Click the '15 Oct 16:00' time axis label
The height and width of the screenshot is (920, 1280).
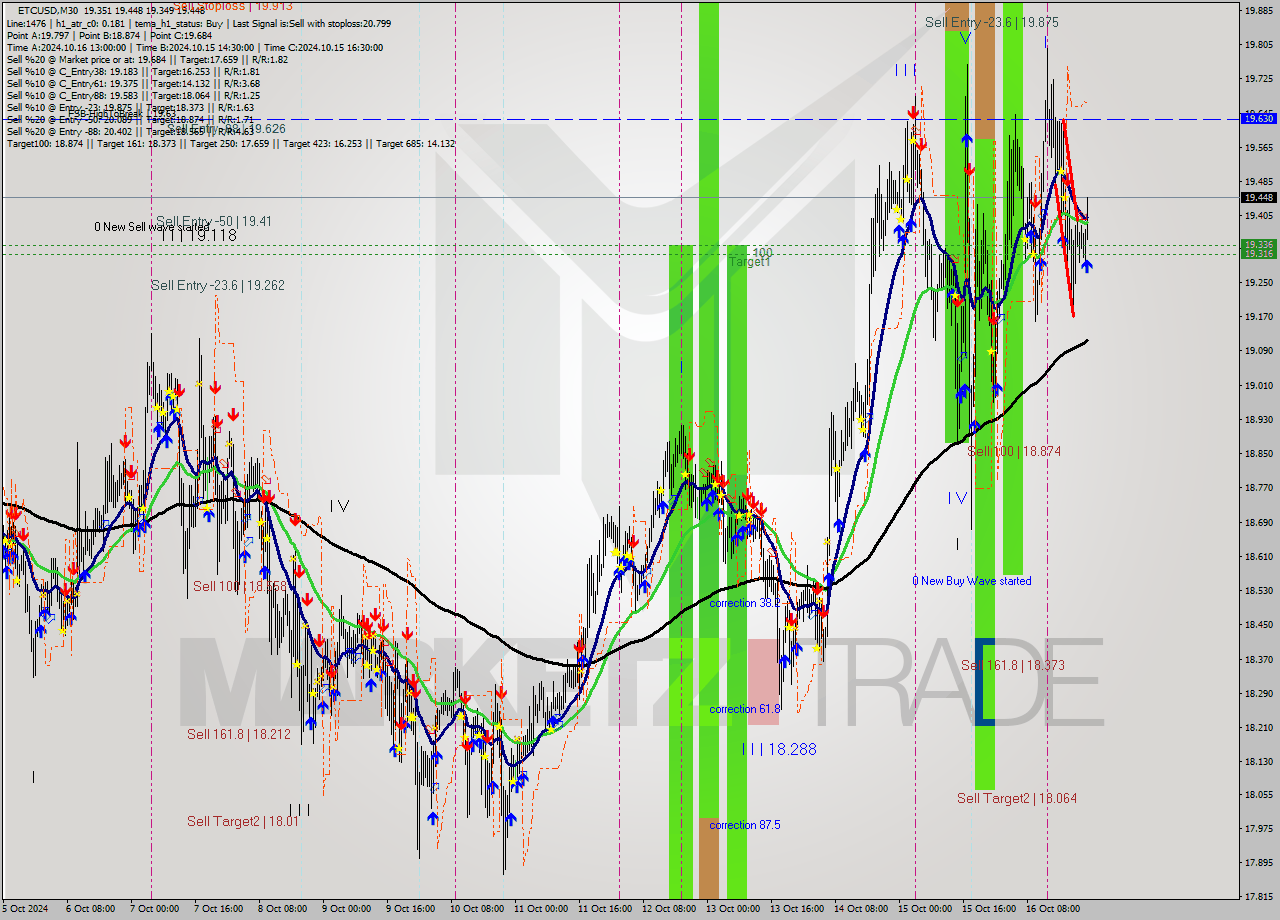pos(989,909)
